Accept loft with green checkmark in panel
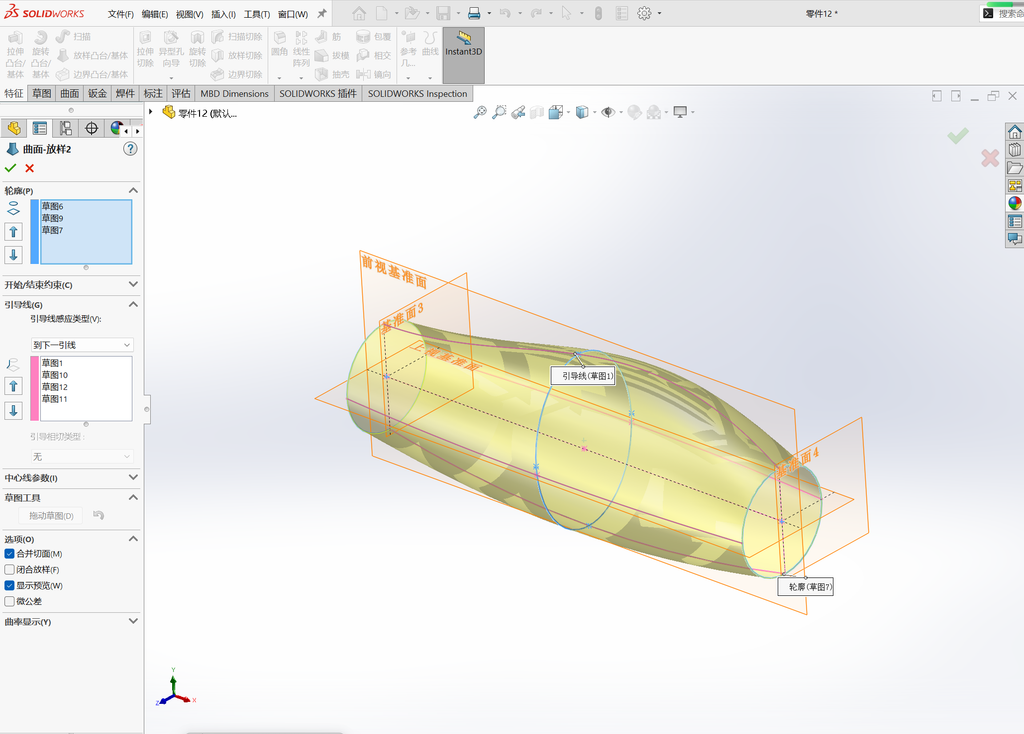 coord(10,168)
